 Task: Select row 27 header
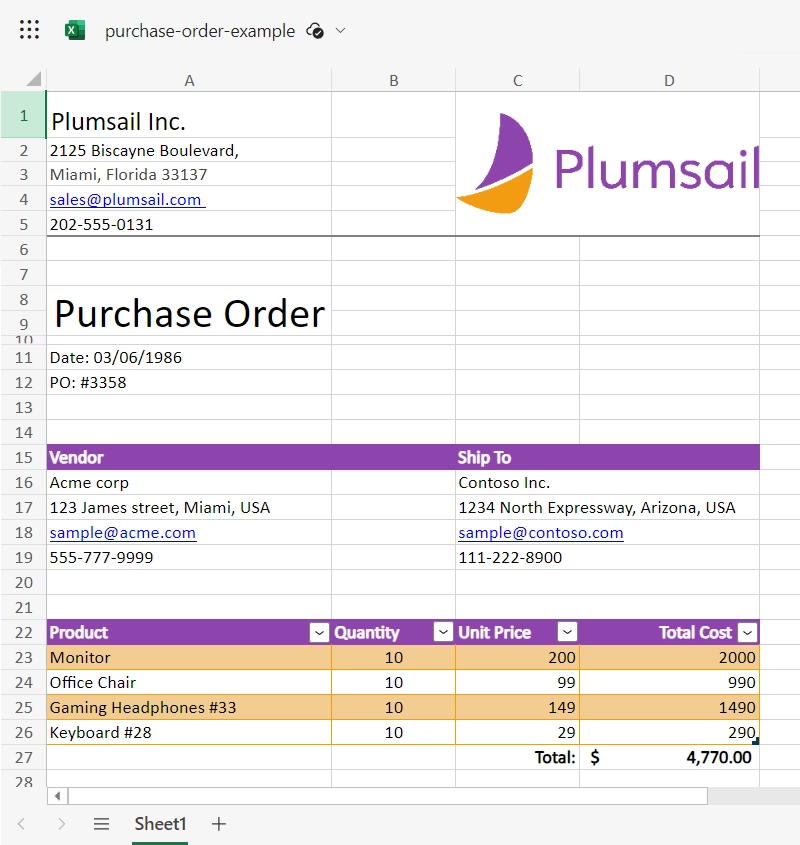[x=23, y=757]
